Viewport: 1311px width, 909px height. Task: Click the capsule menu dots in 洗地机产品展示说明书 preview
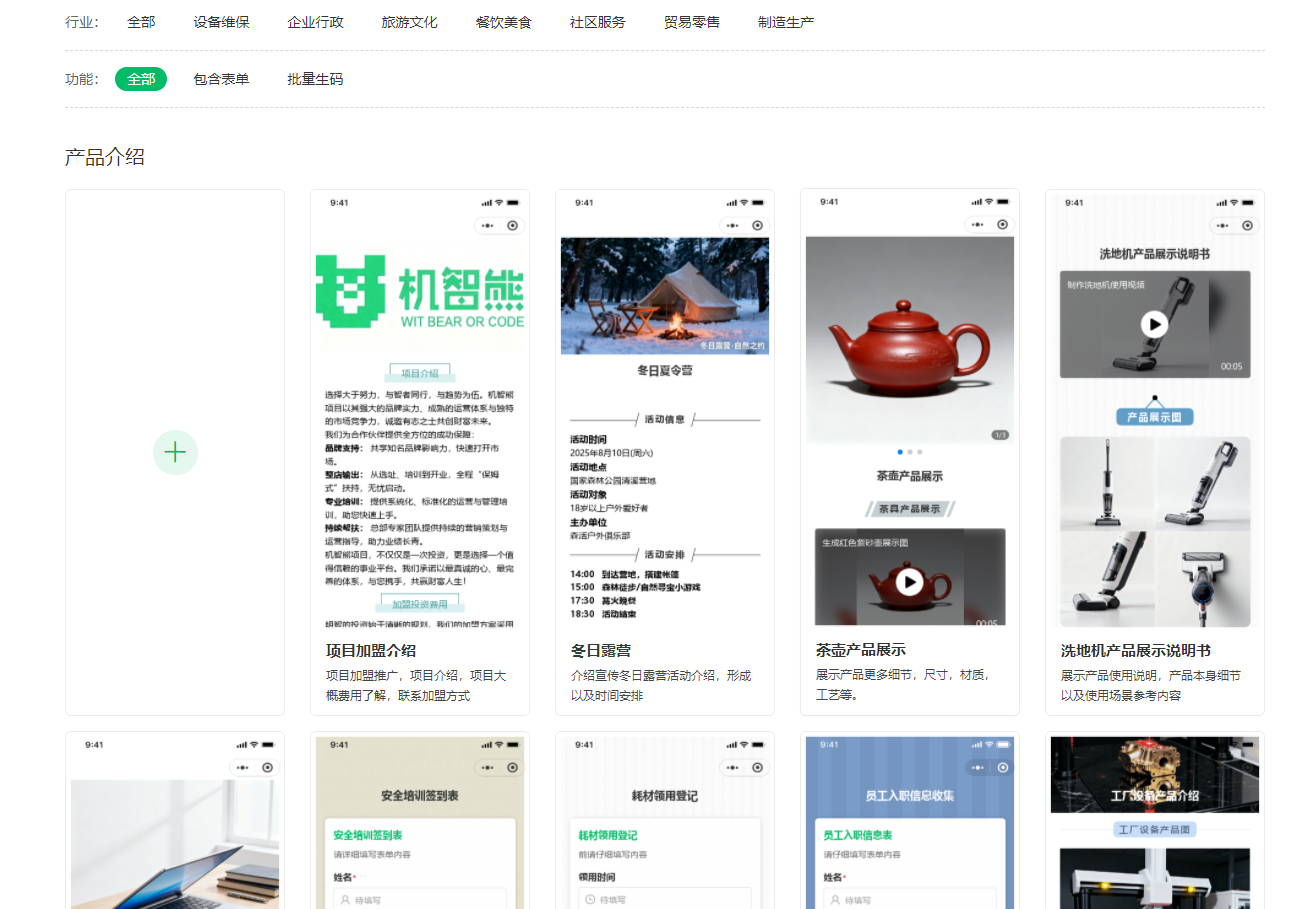[1223, 226]
